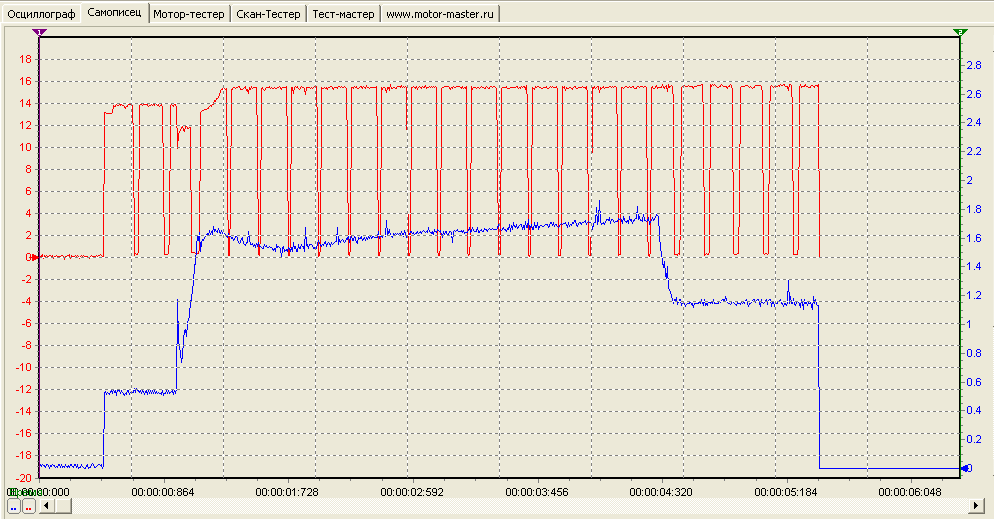Click the red axis value 16
Image resolution: width=994 pixels, height=519 pixels.
(25, 81)
